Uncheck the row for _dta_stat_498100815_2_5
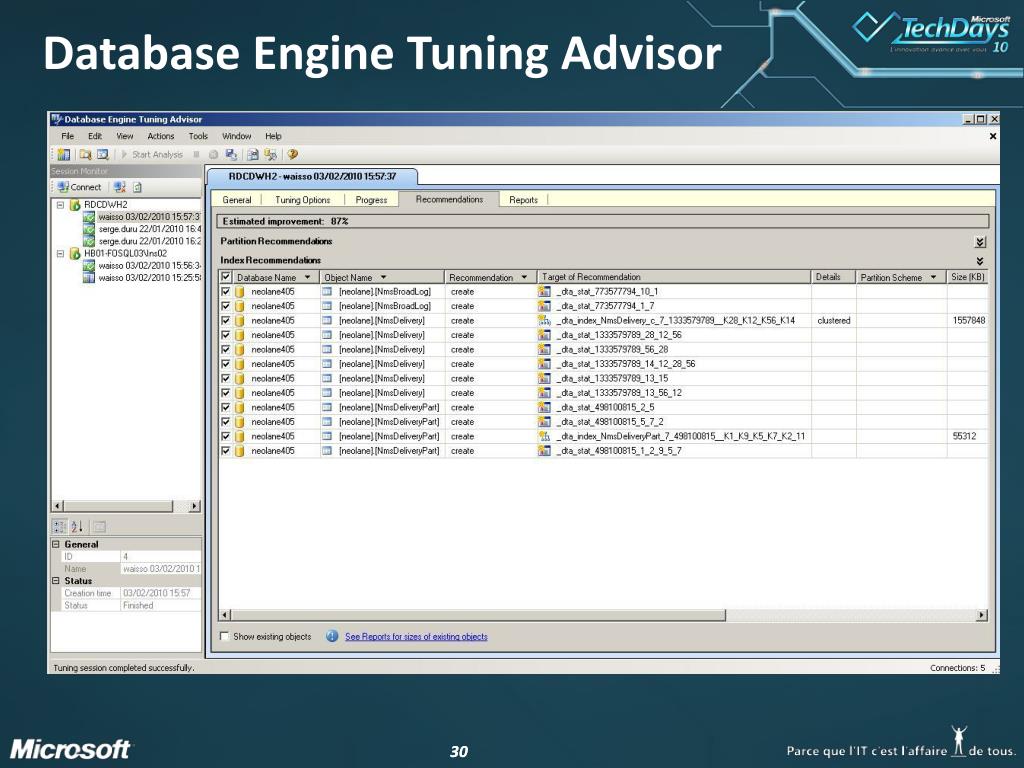The width and height of the screenshot is (1024, 768). click(x=226, y=408)
